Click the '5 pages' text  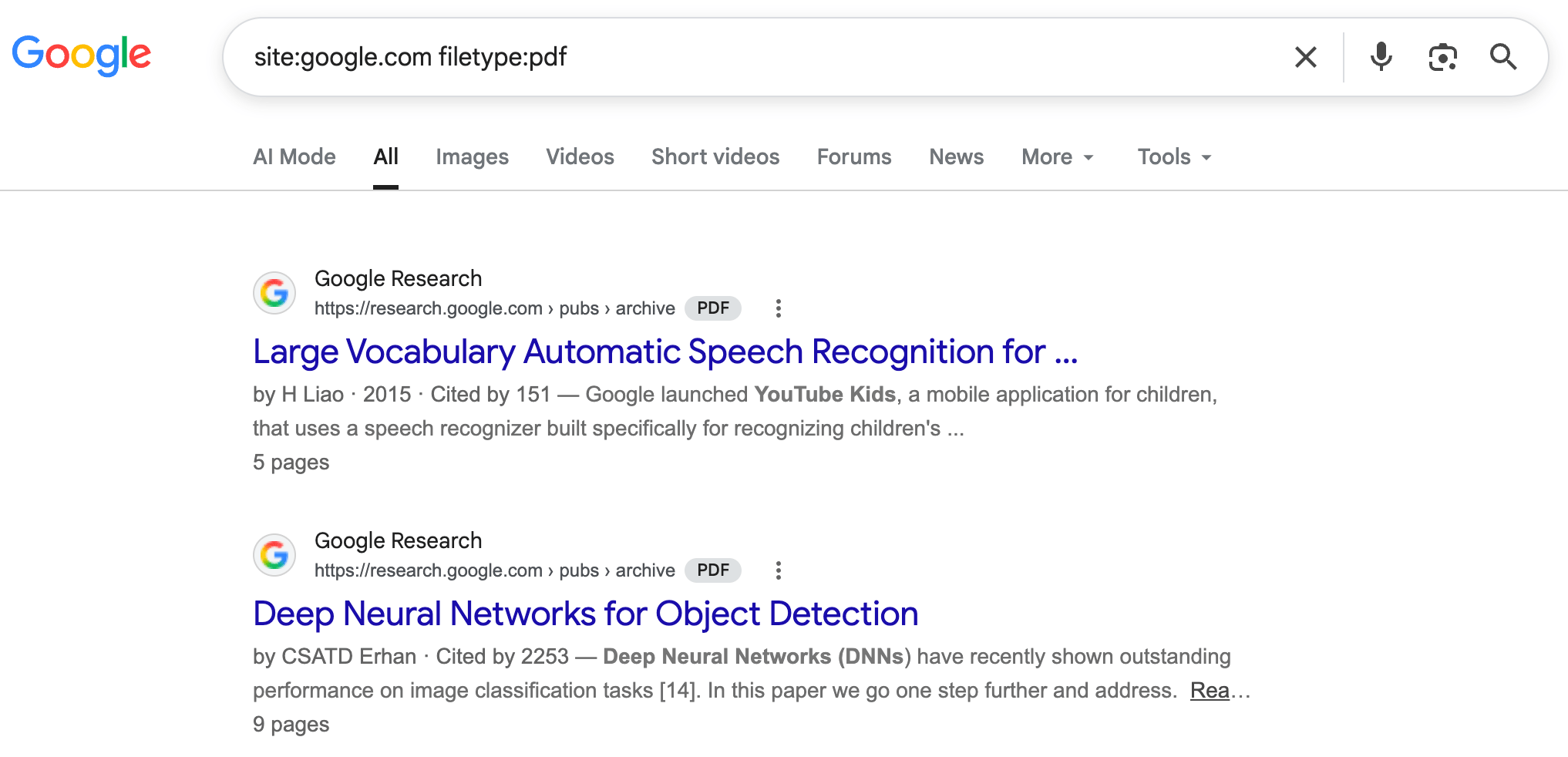291,463
